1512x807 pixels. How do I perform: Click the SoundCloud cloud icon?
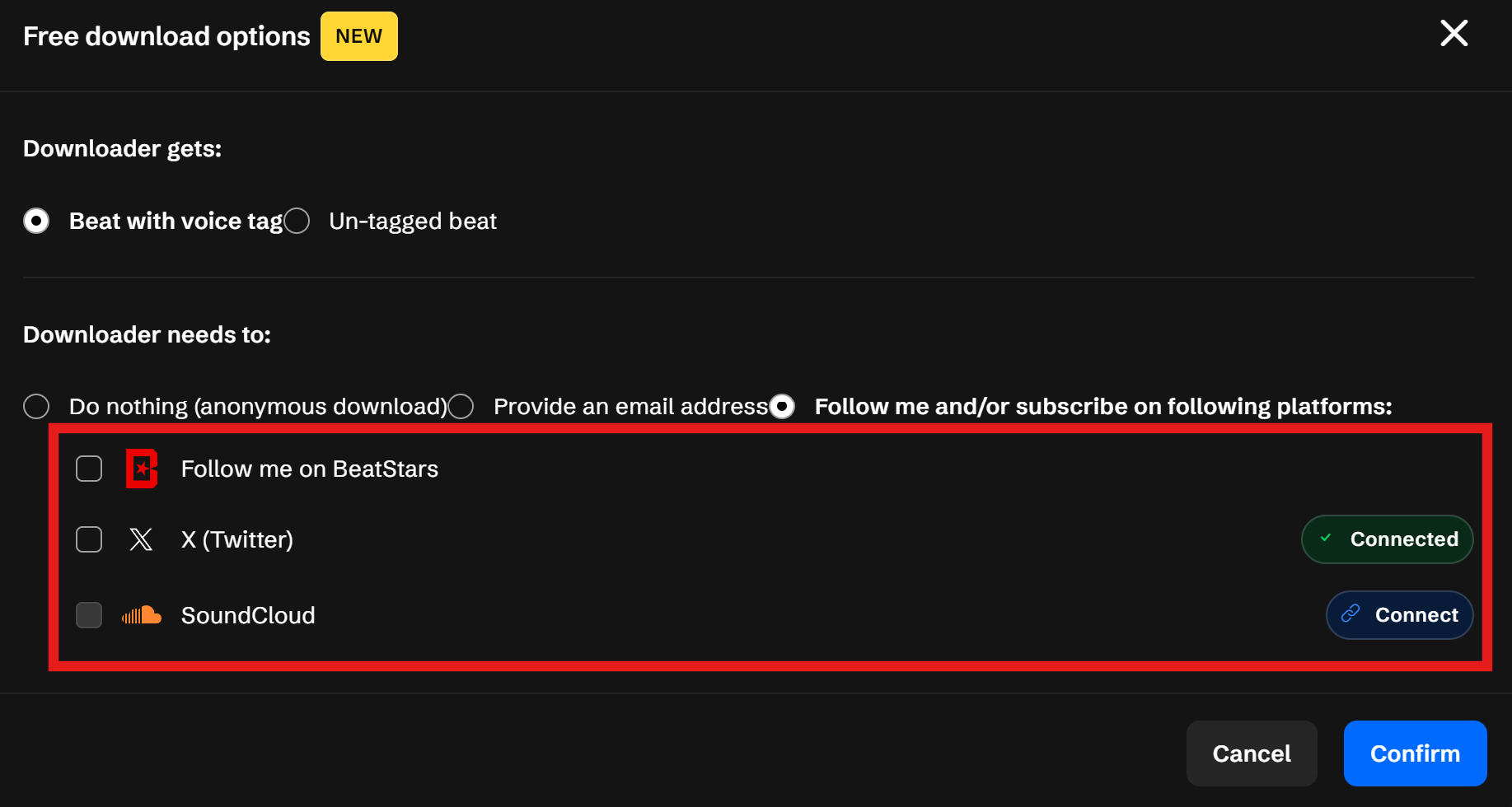coord(142,615)
